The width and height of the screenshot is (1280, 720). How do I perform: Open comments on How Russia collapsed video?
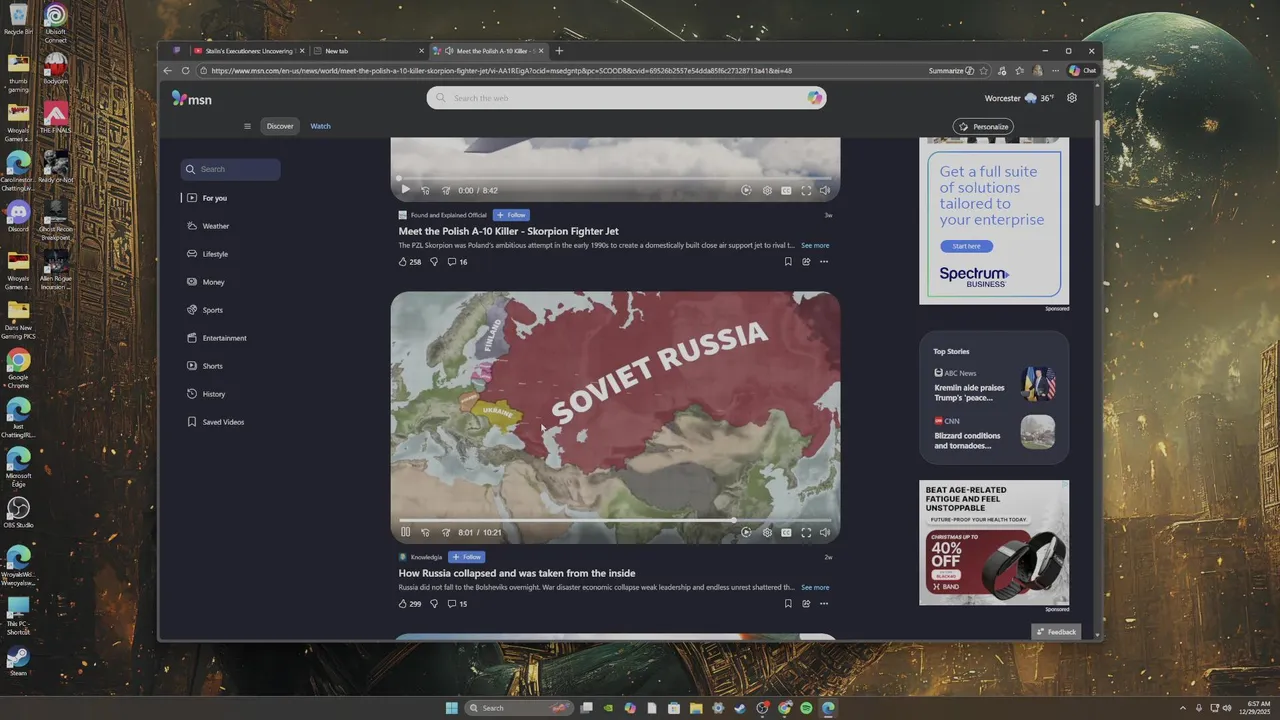click(457, 604)
